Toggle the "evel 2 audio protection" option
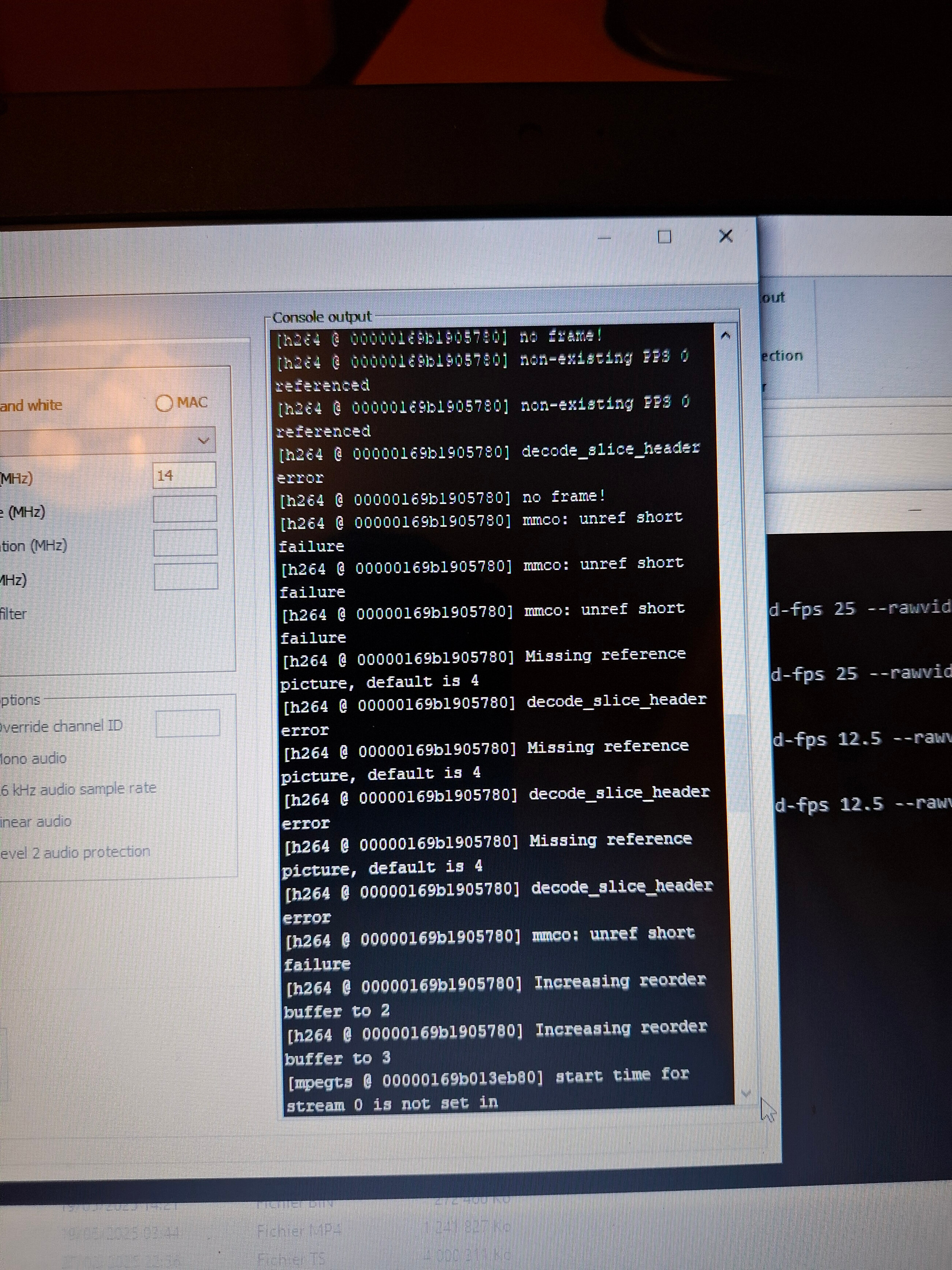Viewport: 952px width, 1270px height. click(x=75, y=853)
